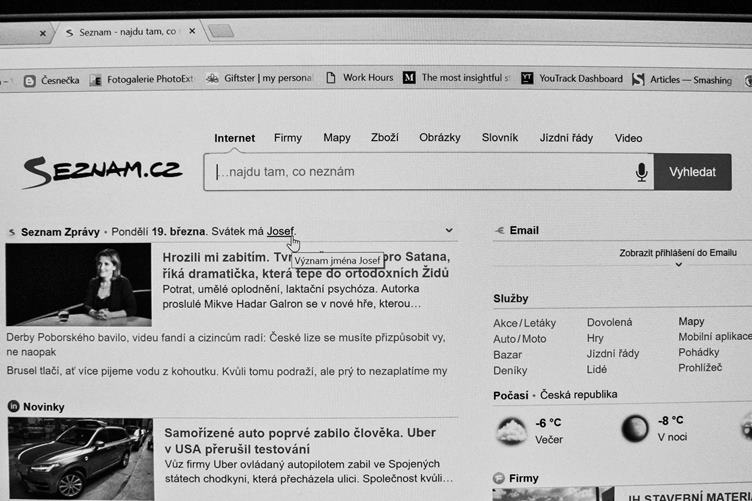Viewport: 752px width, 501px height.
Task: Open a new browser tab
Action: [221, 31]
